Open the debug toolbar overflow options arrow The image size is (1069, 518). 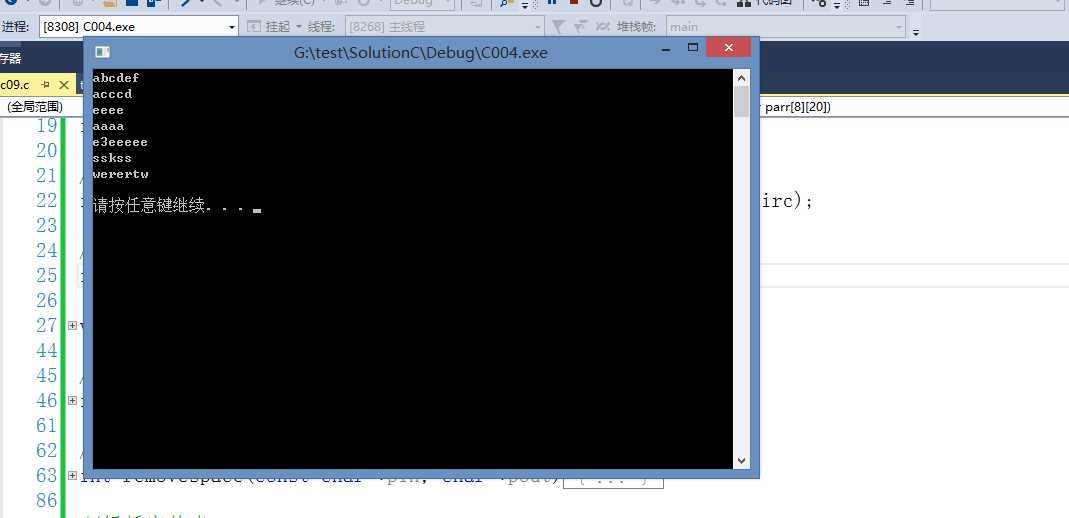[916, 31]
